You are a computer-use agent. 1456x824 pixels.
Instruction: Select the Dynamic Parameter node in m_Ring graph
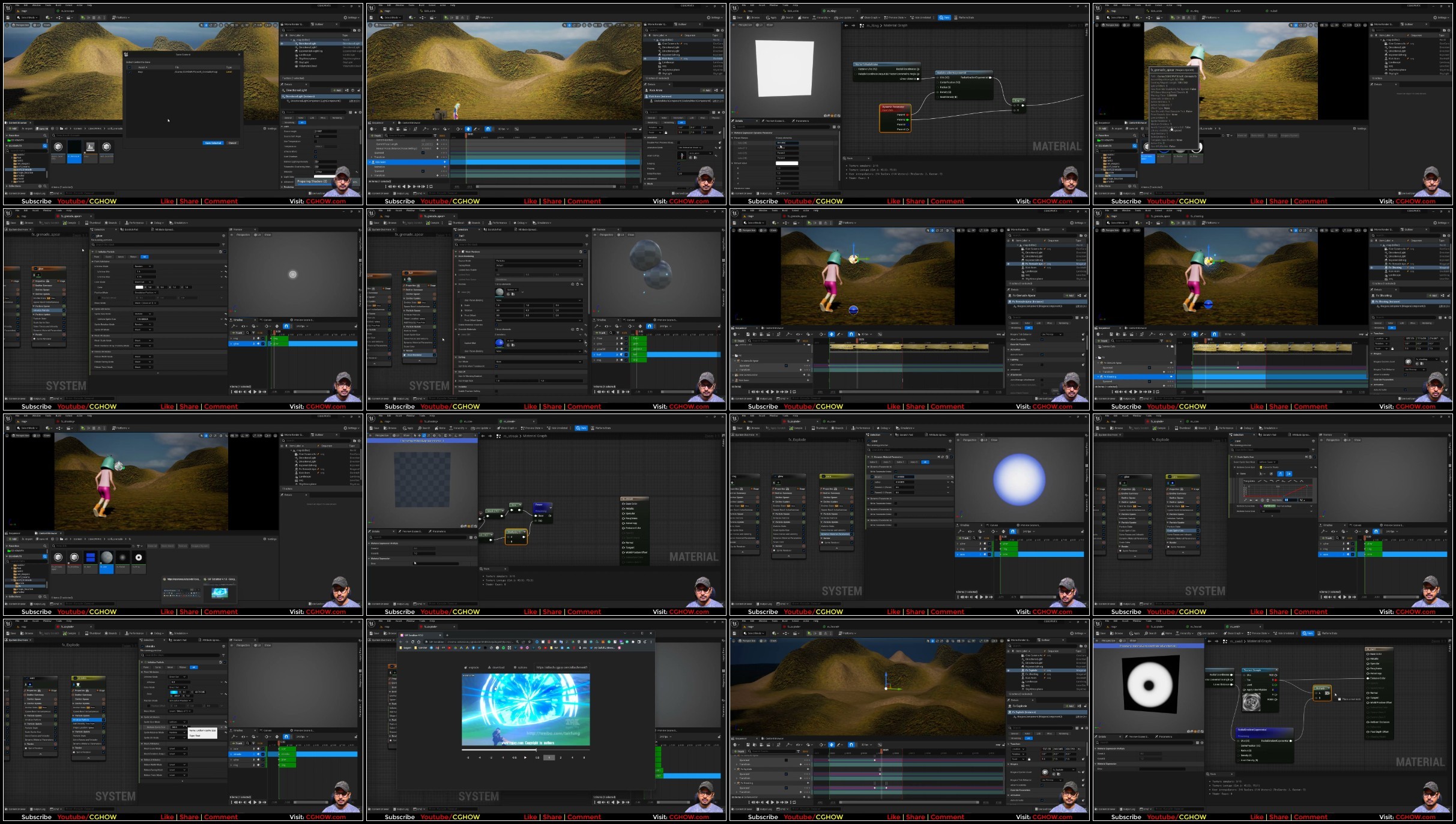(894, 107)
